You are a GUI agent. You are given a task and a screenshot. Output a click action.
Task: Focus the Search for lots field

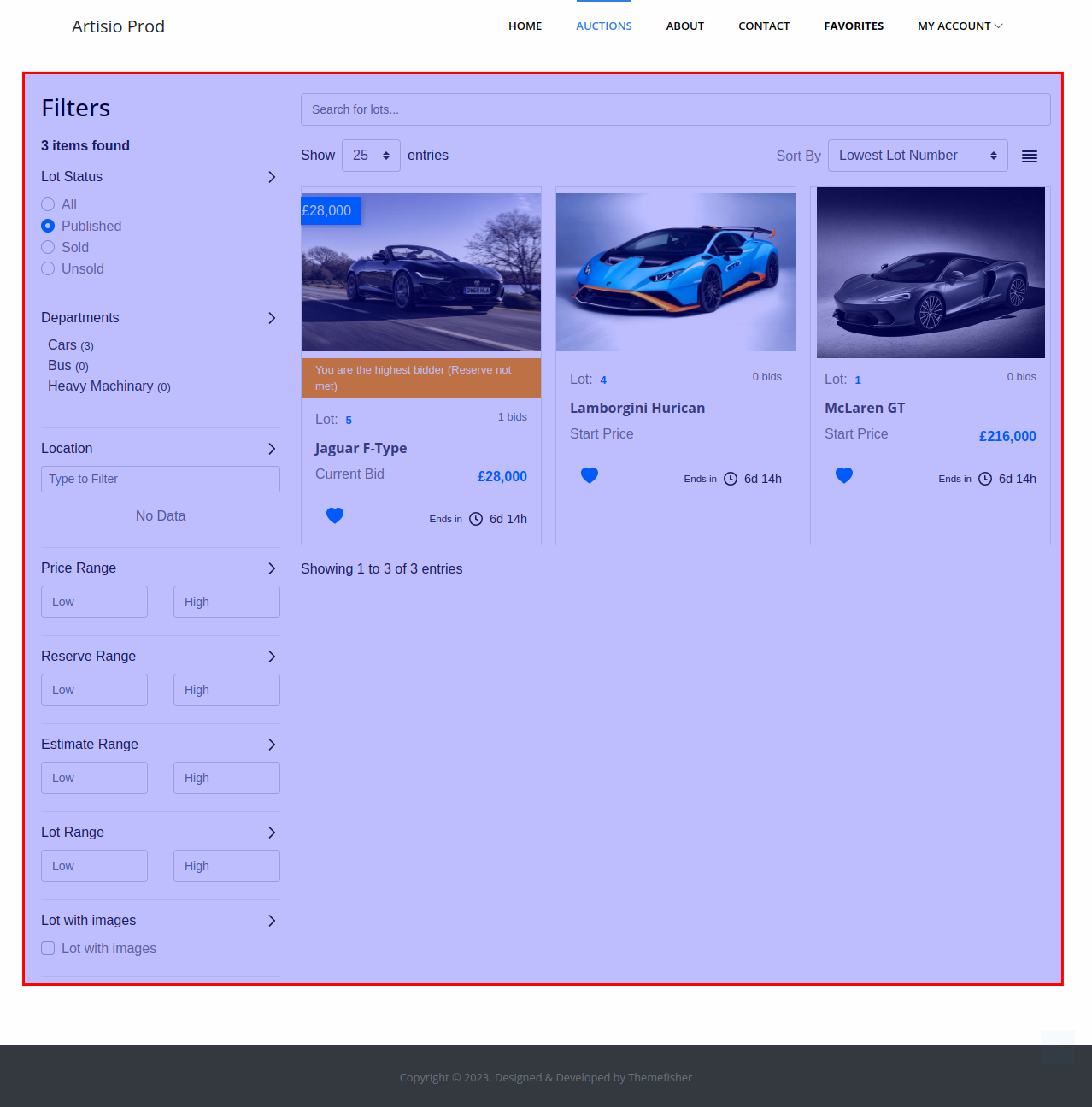click(676, 109)
